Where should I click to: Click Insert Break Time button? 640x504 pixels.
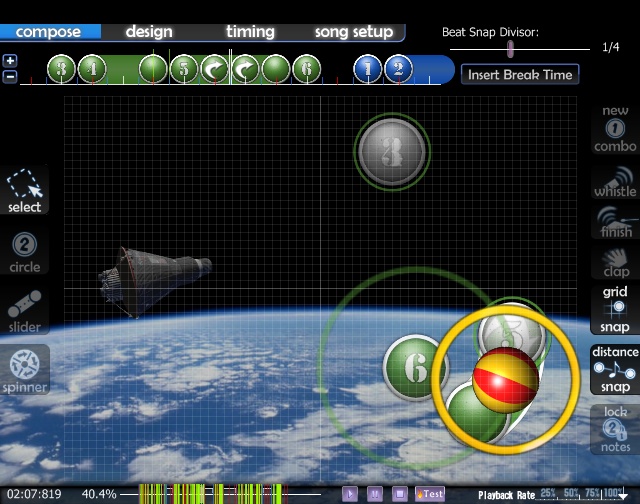pos(520,75)
